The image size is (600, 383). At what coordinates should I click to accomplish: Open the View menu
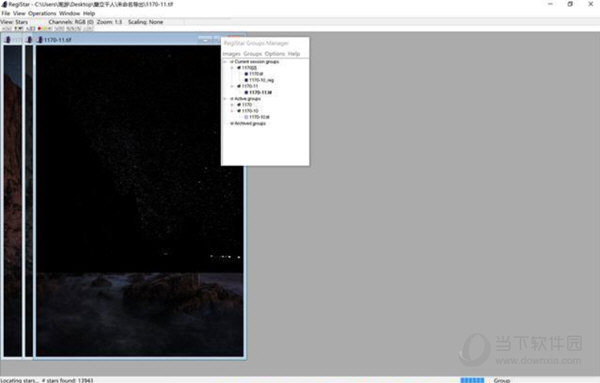(x=19, y=13)
